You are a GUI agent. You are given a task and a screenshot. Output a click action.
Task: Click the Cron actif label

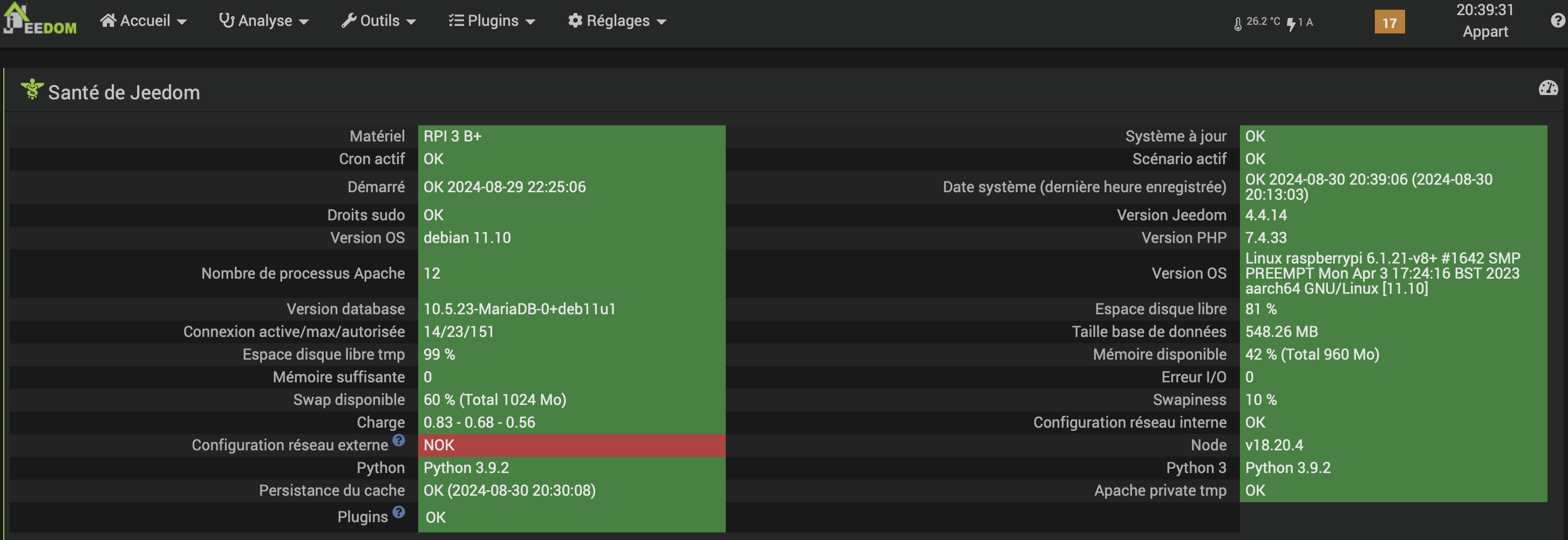(371, 159)
